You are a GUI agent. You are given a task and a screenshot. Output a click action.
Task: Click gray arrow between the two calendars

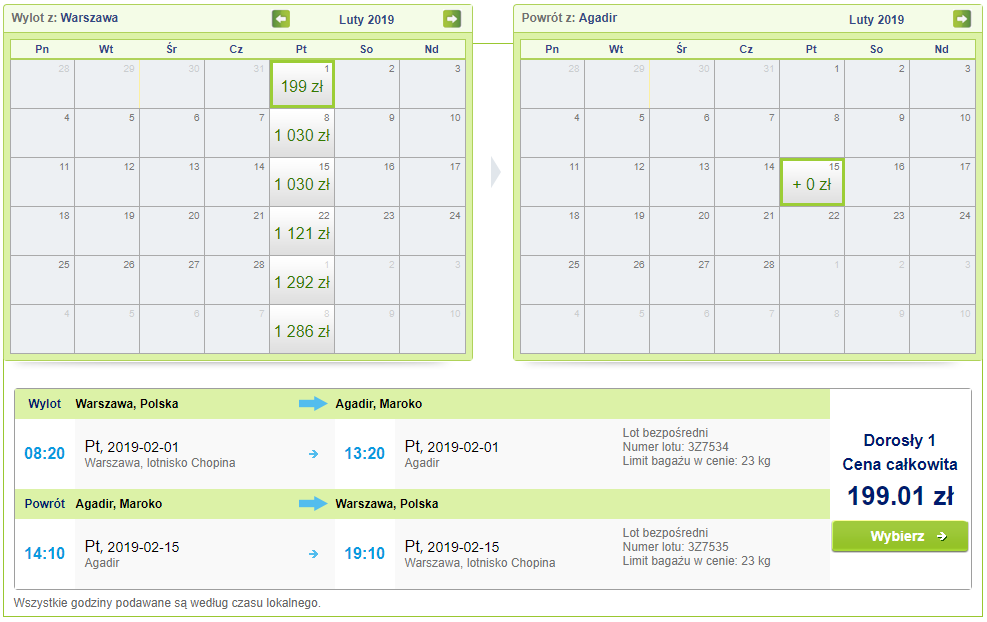495,172
